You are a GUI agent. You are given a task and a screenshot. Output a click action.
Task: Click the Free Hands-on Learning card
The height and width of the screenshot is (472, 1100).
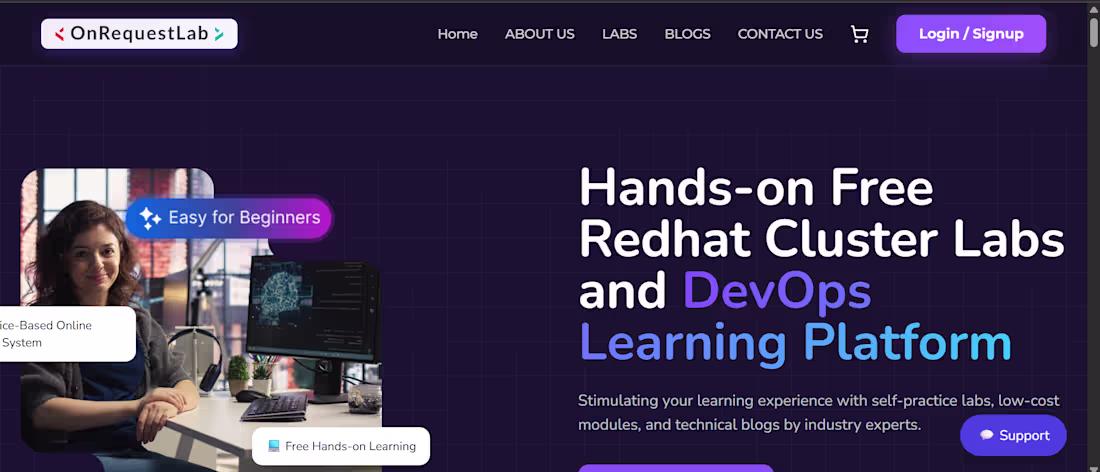pyautogui.click(x=341, y=446)
